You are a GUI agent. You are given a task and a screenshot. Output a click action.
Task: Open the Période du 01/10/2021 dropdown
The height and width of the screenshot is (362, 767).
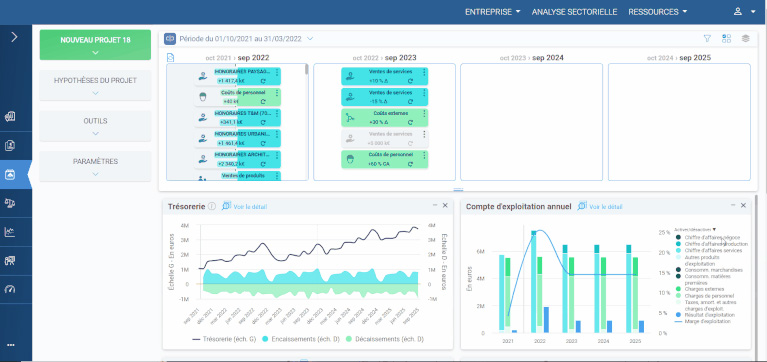[246, 38]
